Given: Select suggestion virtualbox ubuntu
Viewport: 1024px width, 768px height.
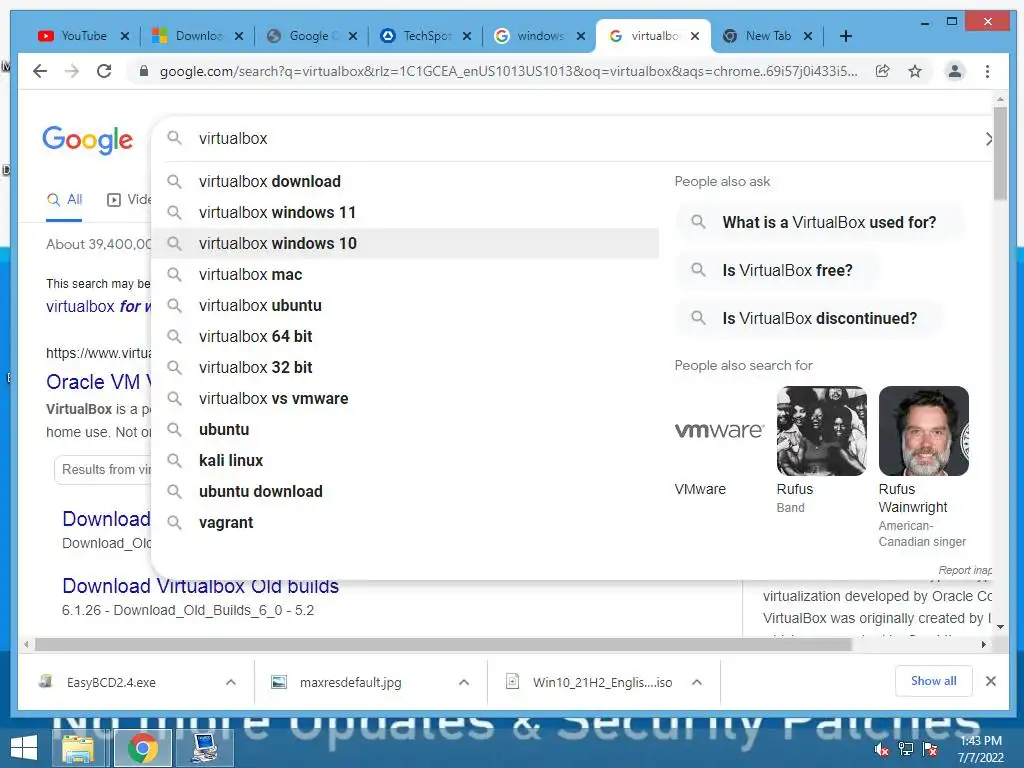Looking at the screenshot, I should [x=405, y=306].
